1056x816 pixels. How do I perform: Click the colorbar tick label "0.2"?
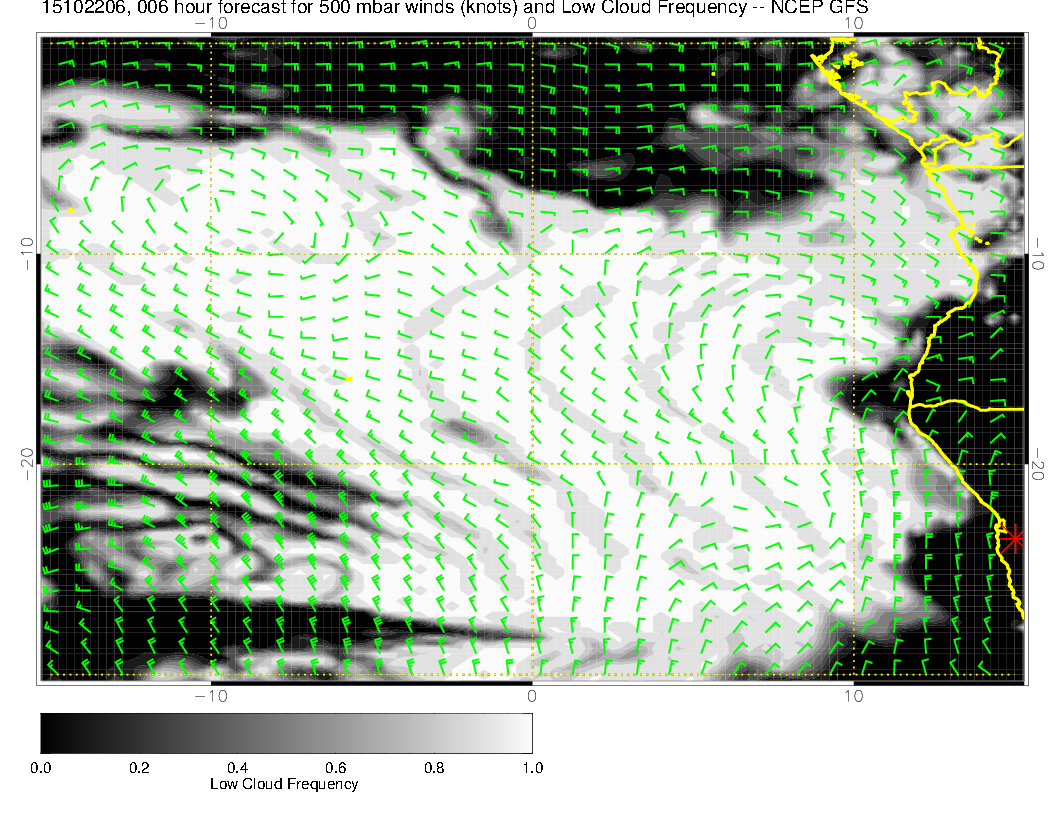(139, 768)
